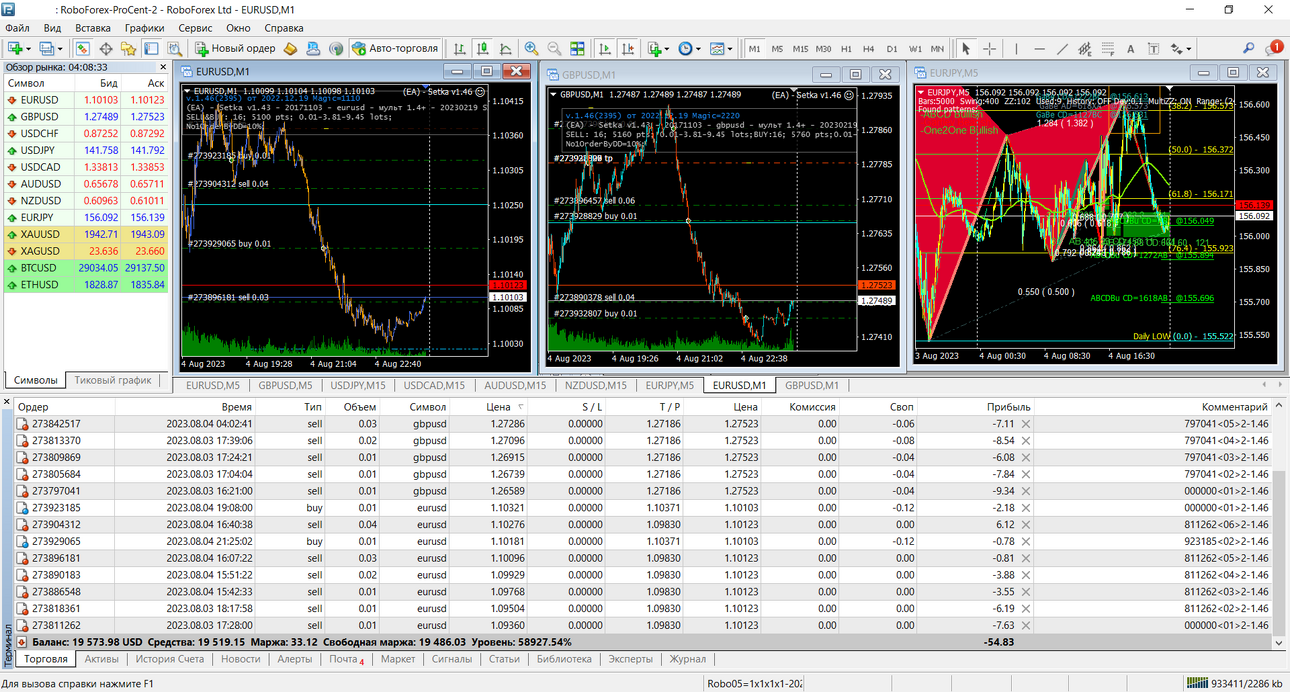Open the notifications chat bubble icon
1290x692 pixels.
tap(1273, 48)
